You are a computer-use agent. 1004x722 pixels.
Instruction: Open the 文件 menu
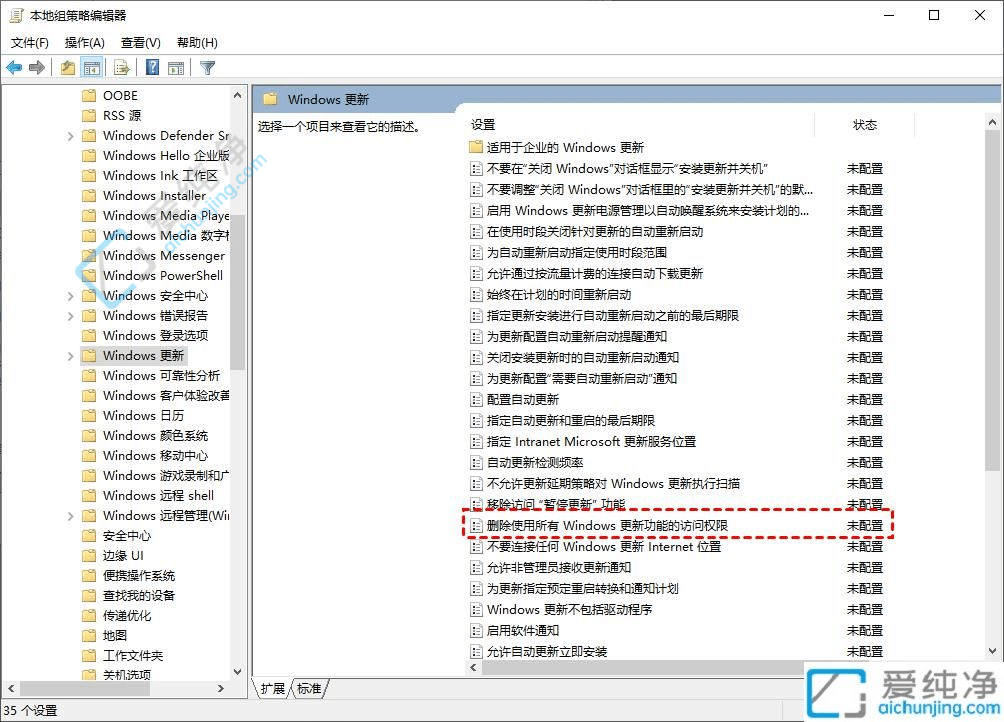pos(29,42)
